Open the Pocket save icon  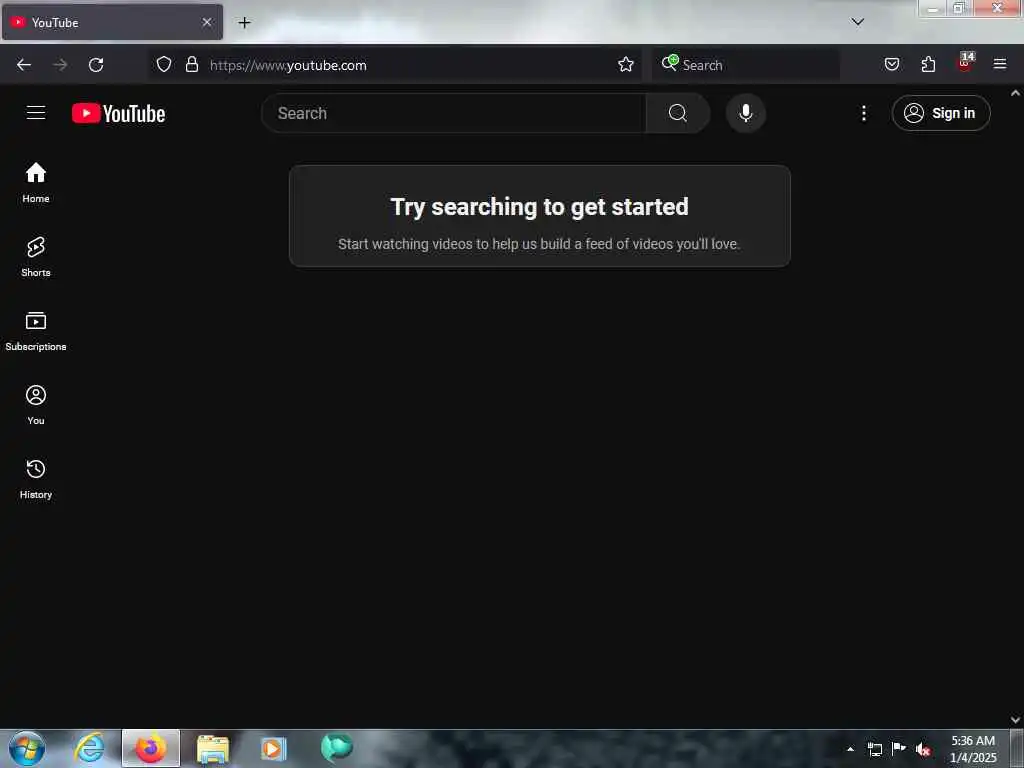(x=891, y=65)
